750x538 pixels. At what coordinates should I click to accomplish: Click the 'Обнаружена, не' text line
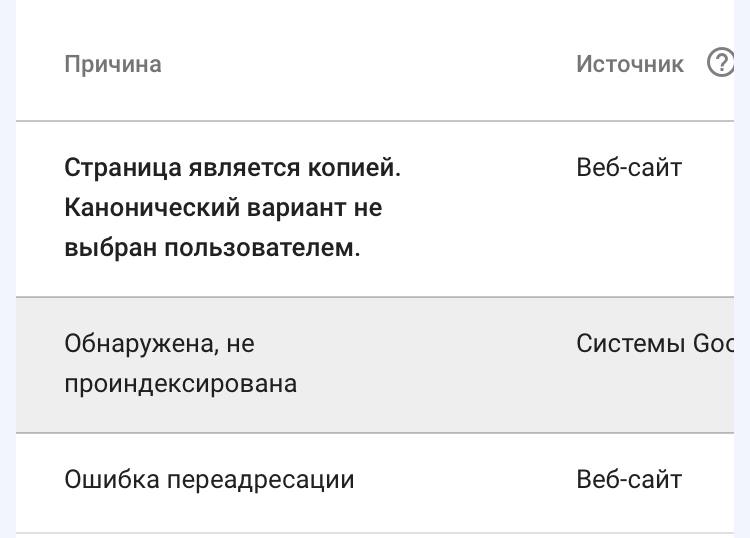tap(160, 344)
